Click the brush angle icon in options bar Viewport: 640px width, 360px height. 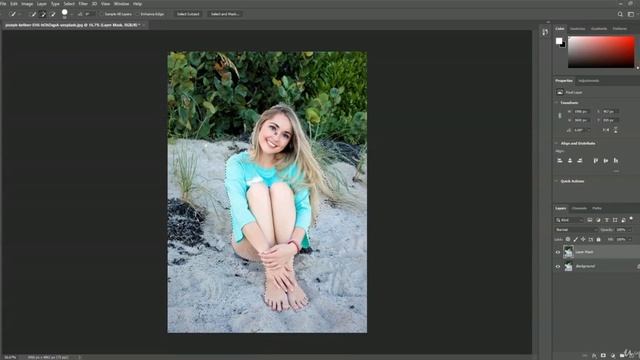click(x=80, y=14)
